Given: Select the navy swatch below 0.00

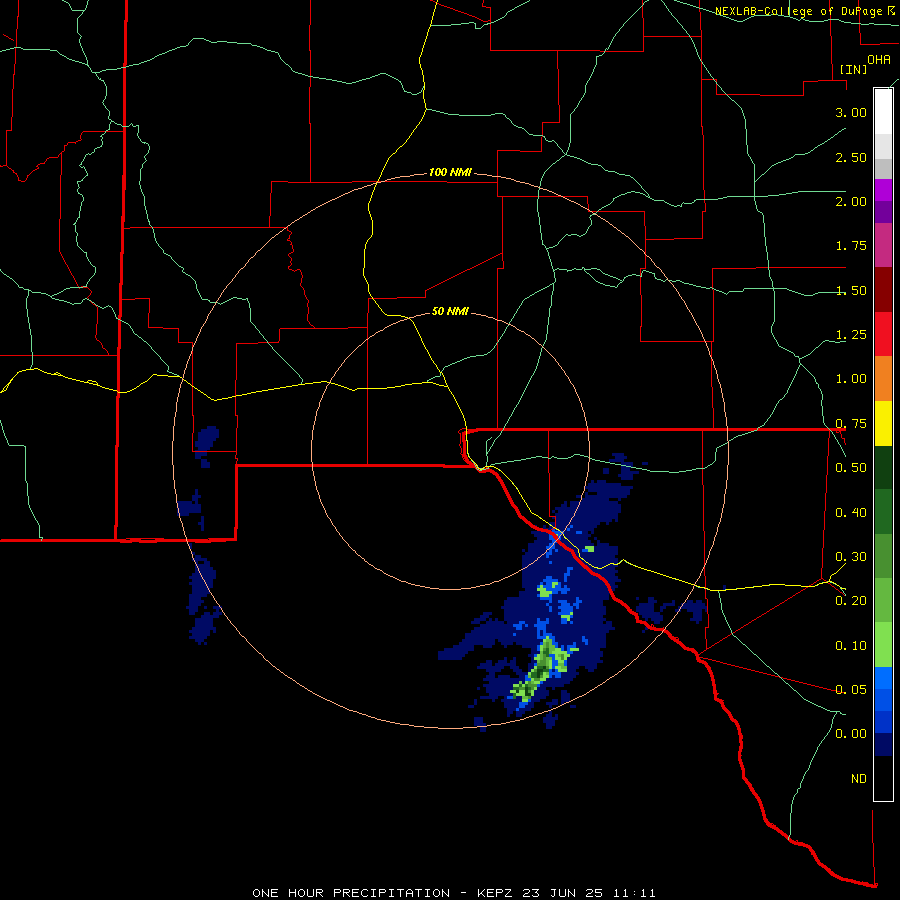Looking at the screenshot, I should tap(883, 745).
